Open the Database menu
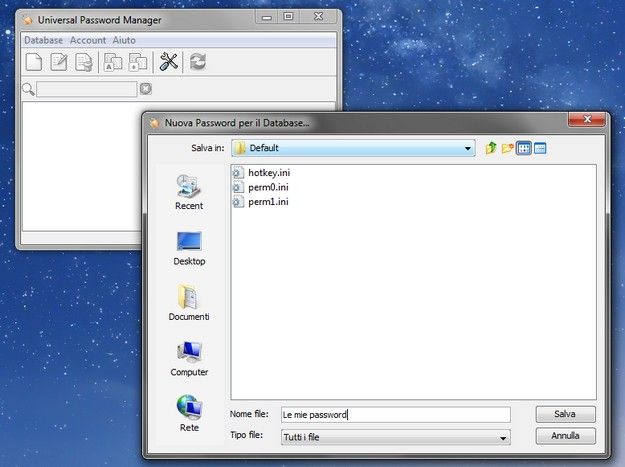625x467 pixels. pyautogui.click(x=43, y=40)
